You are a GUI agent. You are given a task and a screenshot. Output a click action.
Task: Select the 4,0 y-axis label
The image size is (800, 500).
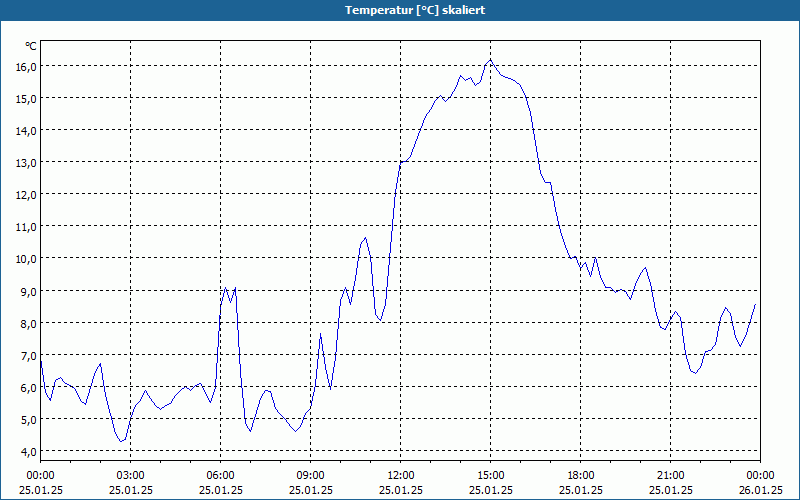coord(27,452)
